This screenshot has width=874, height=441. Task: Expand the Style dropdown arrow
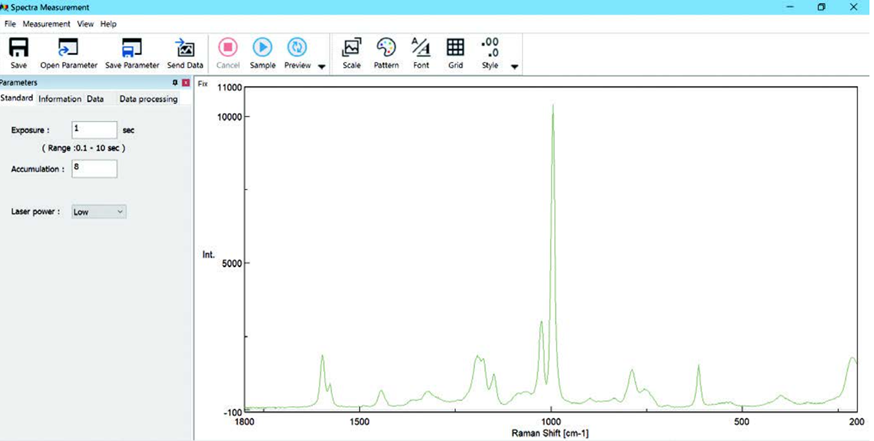515,67
